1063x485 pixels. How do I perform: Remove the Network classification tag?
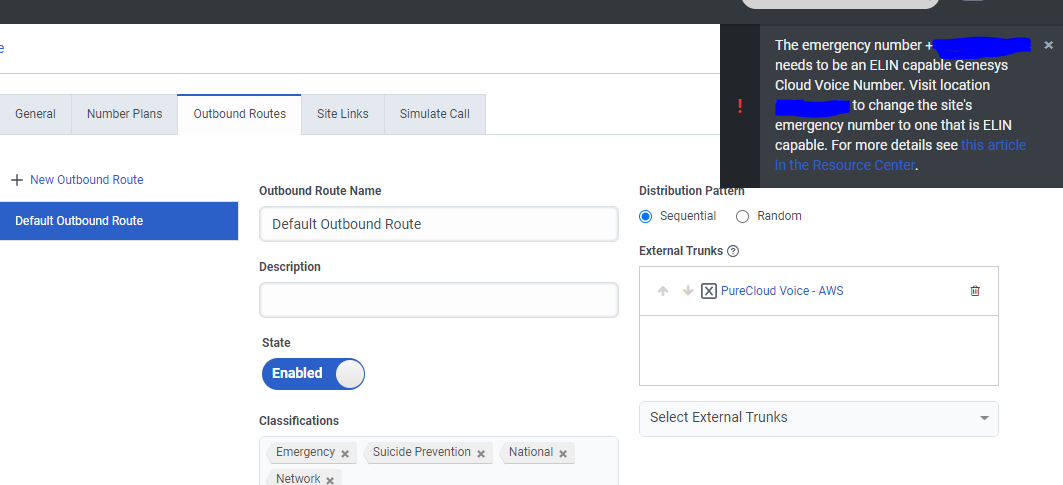(330, 480)
